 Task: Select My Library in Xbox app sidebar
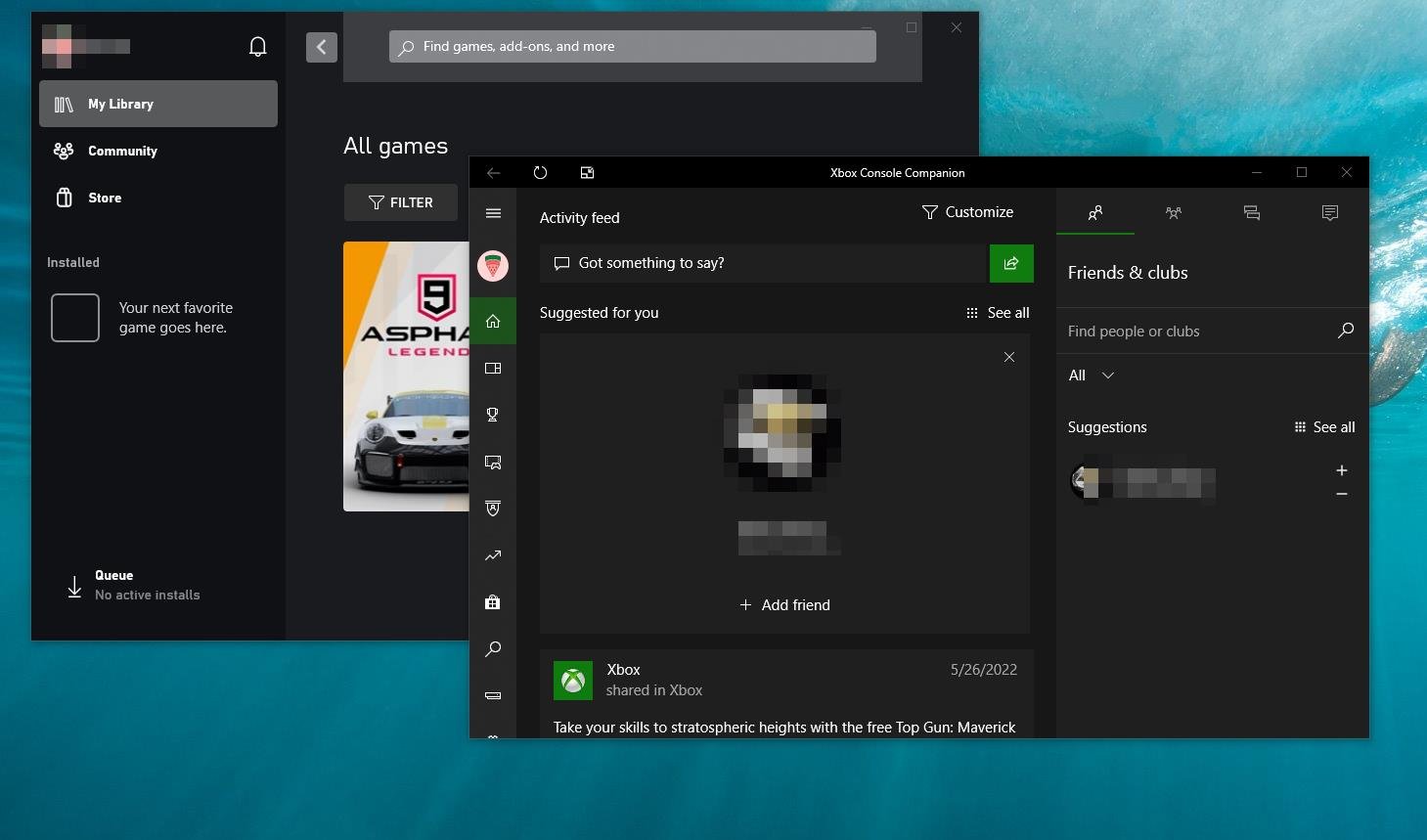[158, 104]
